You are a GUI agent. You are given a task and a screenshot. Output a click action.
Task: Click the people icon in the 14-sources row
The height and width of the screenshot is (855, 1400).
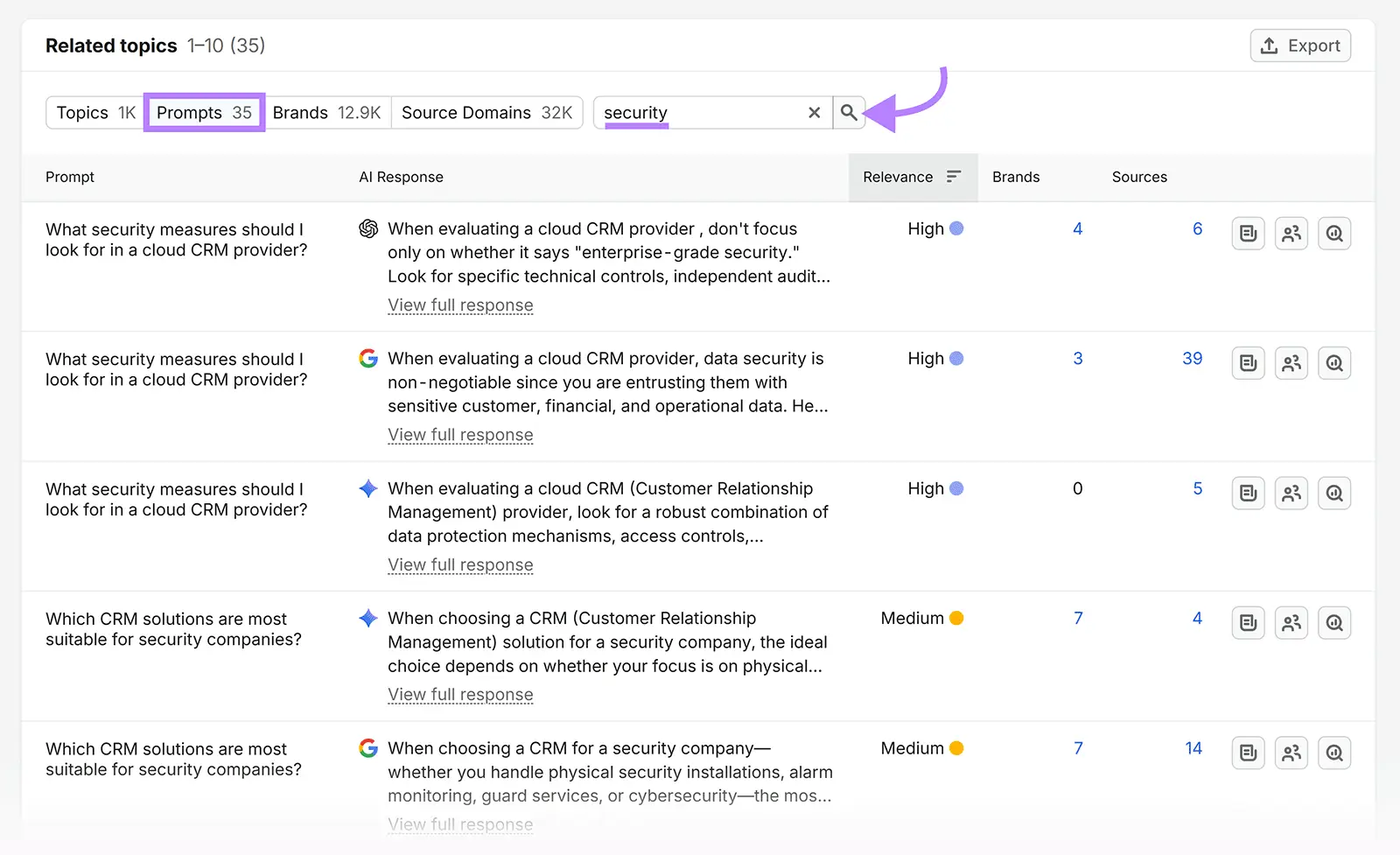coord(1291,753)
